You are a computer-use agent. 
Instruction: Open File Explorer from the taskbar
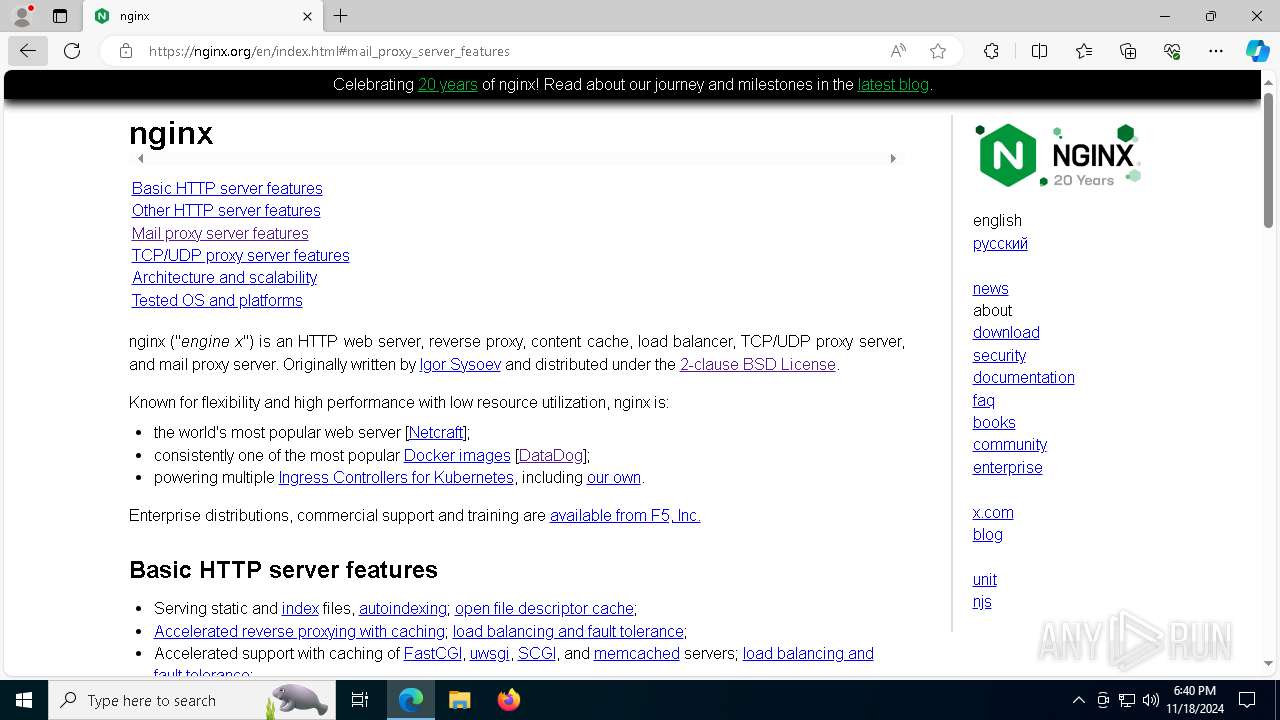coord(459,700)
